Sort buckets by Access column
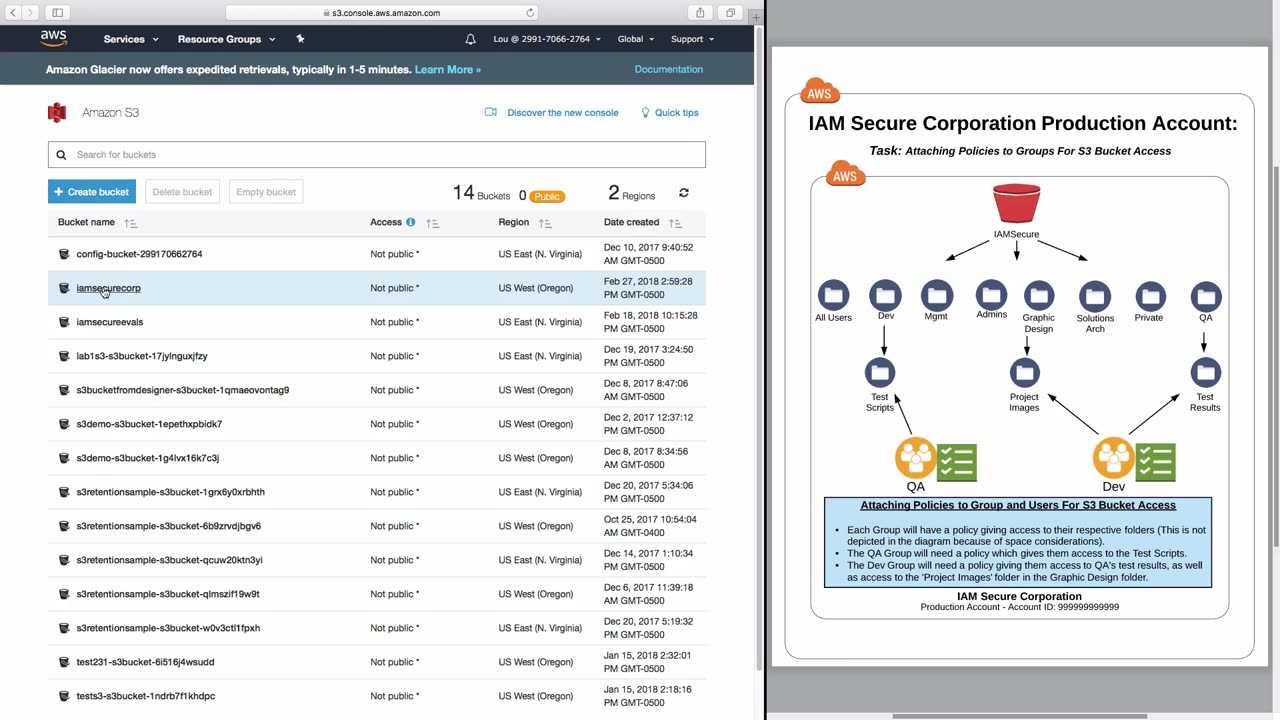Screen dimensions: 1280x720 pyautogui.click(x=432, y=223)
